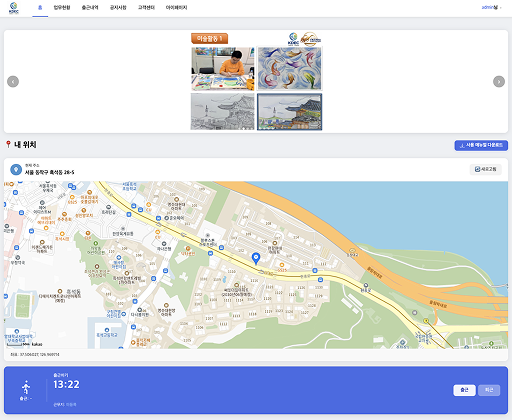The width and height of the screenshot is (512, 420).
Task: Show previous banner slide with left arrow
Action: click(13, 82)
